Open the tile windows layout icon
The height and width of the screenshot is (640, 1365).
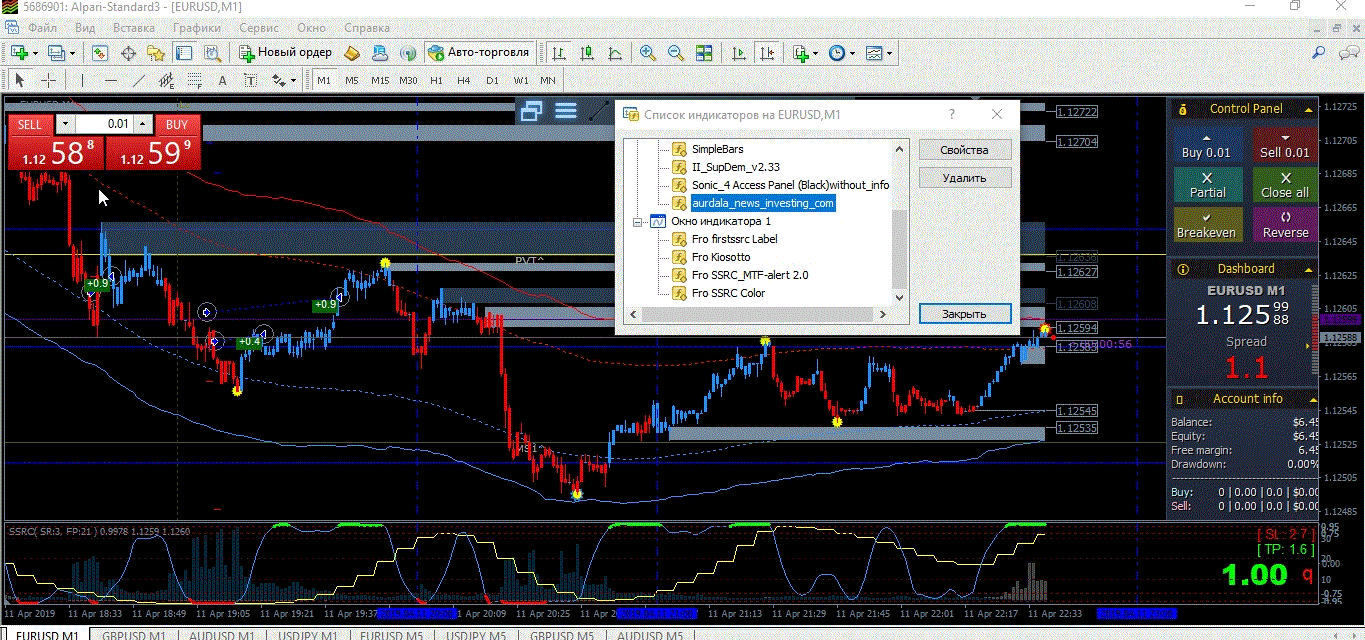(704, 53)
